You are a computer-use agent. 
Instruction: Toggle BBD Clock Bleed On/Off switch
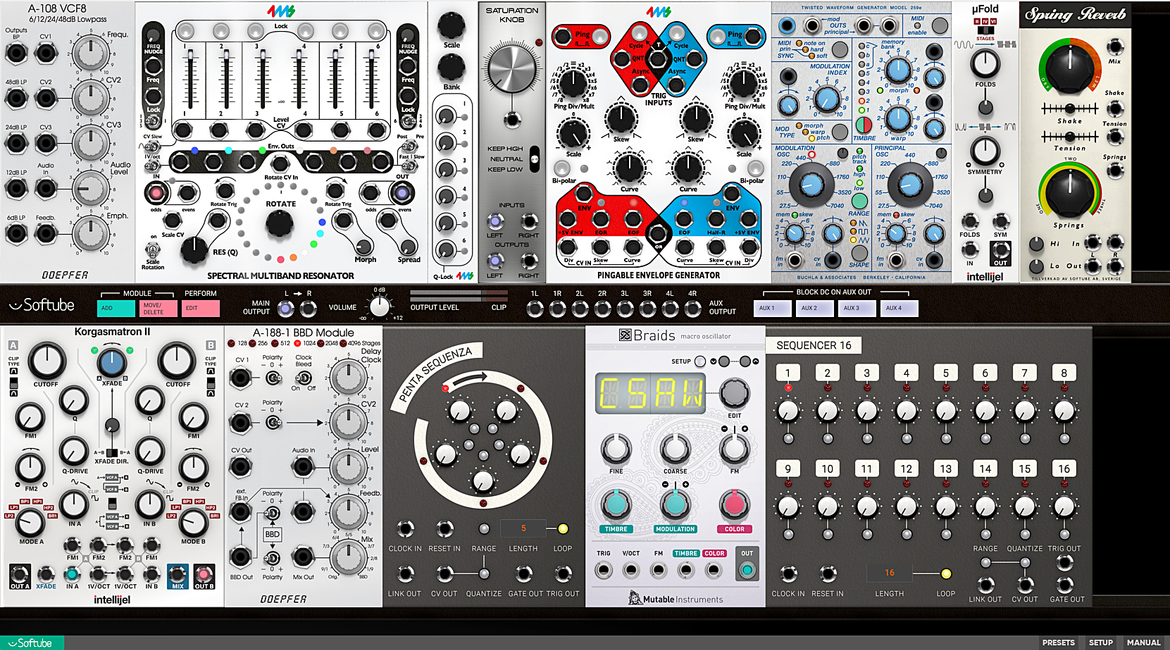coord(304,378)
